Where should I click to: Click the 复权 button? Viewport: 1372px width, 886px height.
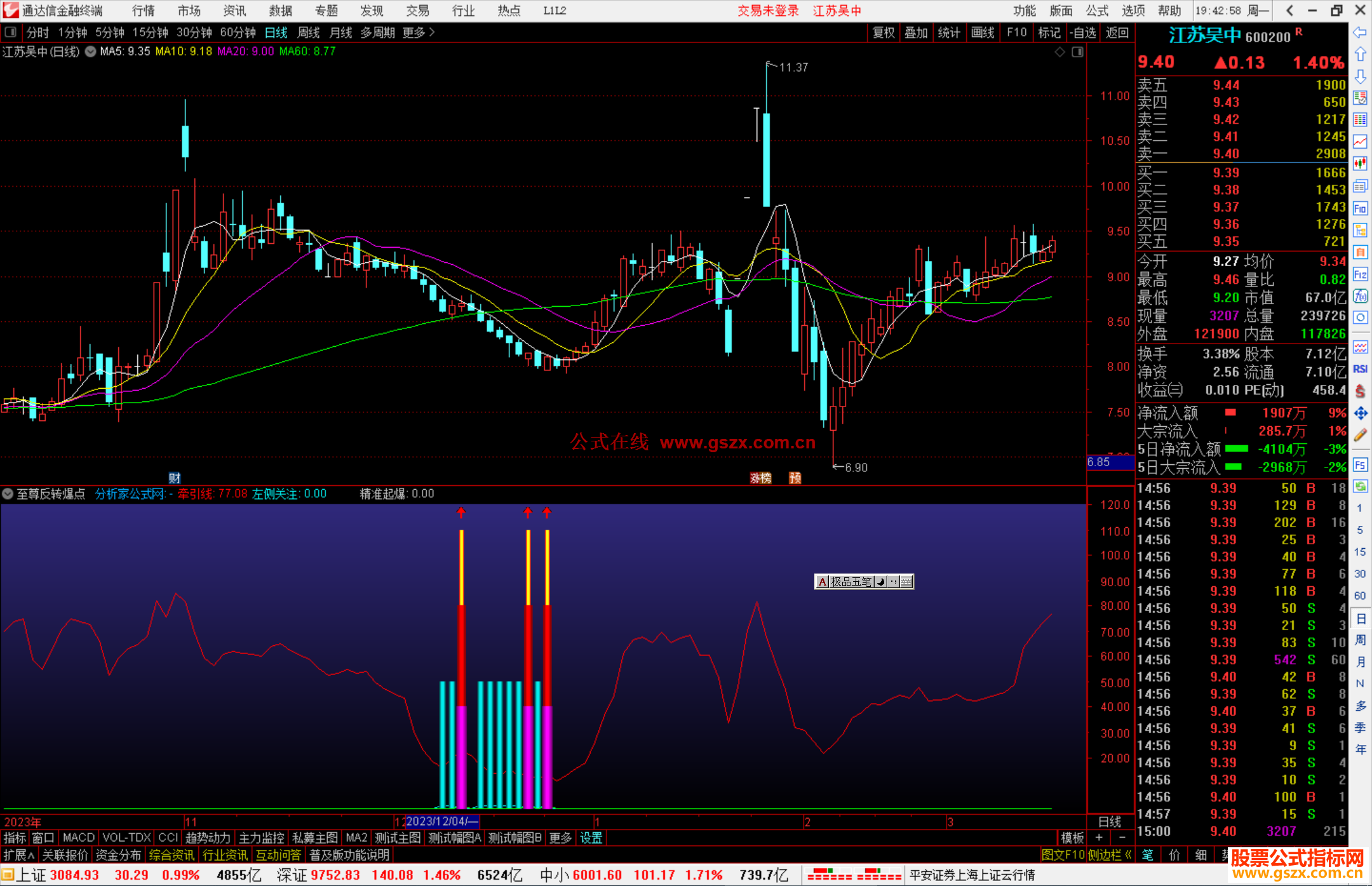coord(884,32)
